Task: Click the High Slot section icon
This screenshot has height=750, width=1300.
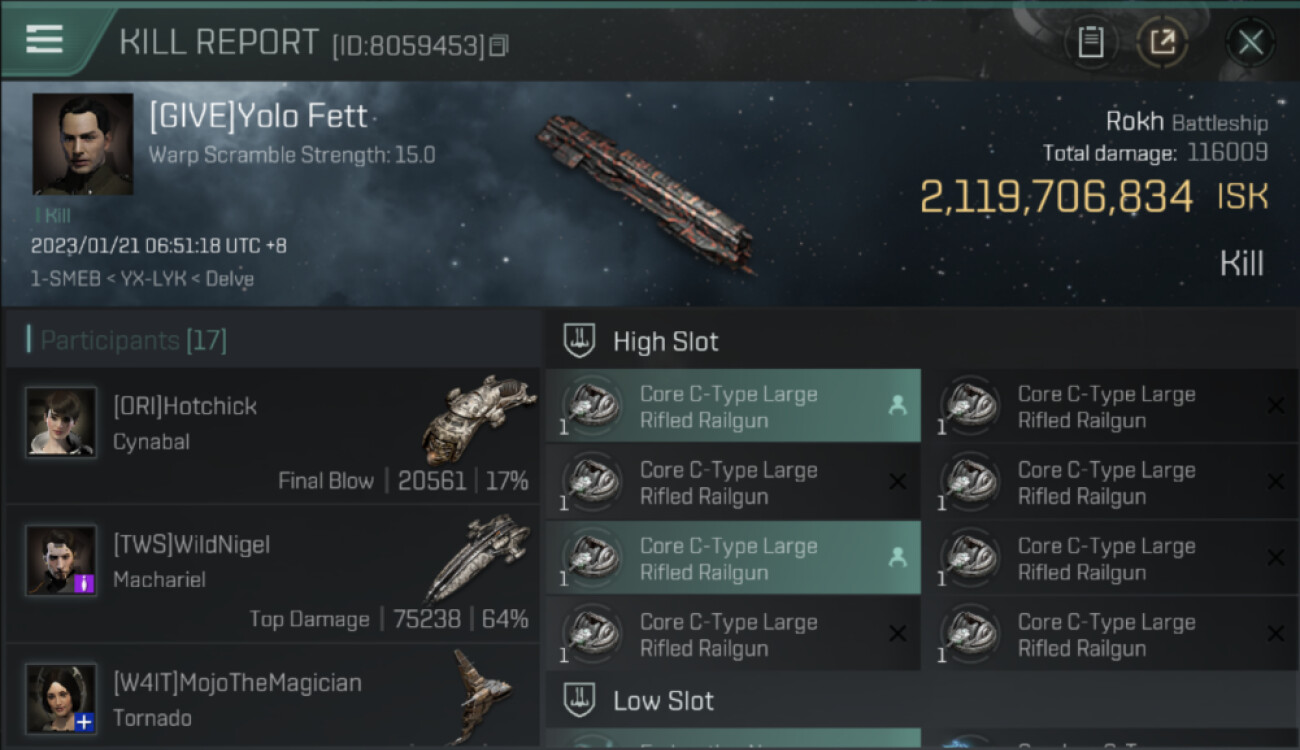Action: pyautogui.click(x=580, y=341)
